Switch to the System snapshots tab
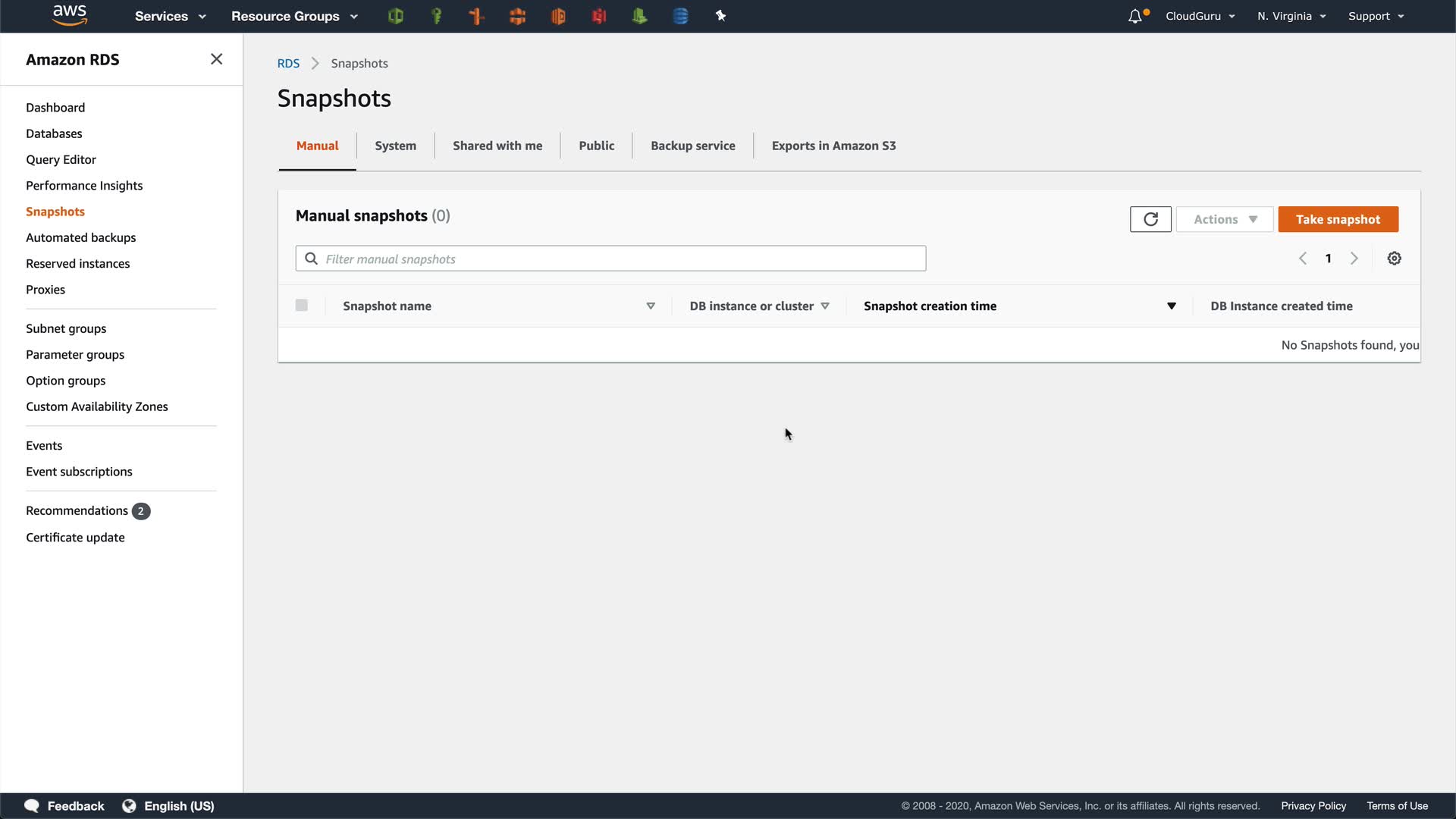This screenshot has width=1456, height=819. 395,146
